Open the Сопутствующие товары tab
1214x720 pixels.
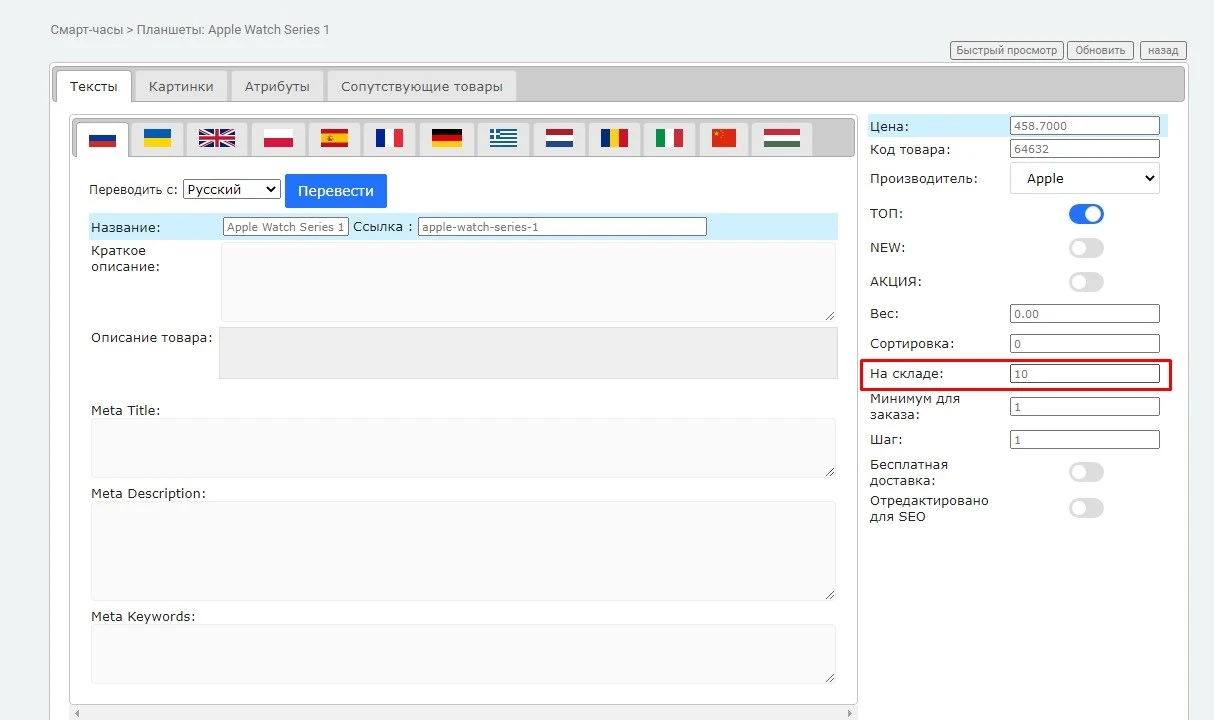point(421,86)
